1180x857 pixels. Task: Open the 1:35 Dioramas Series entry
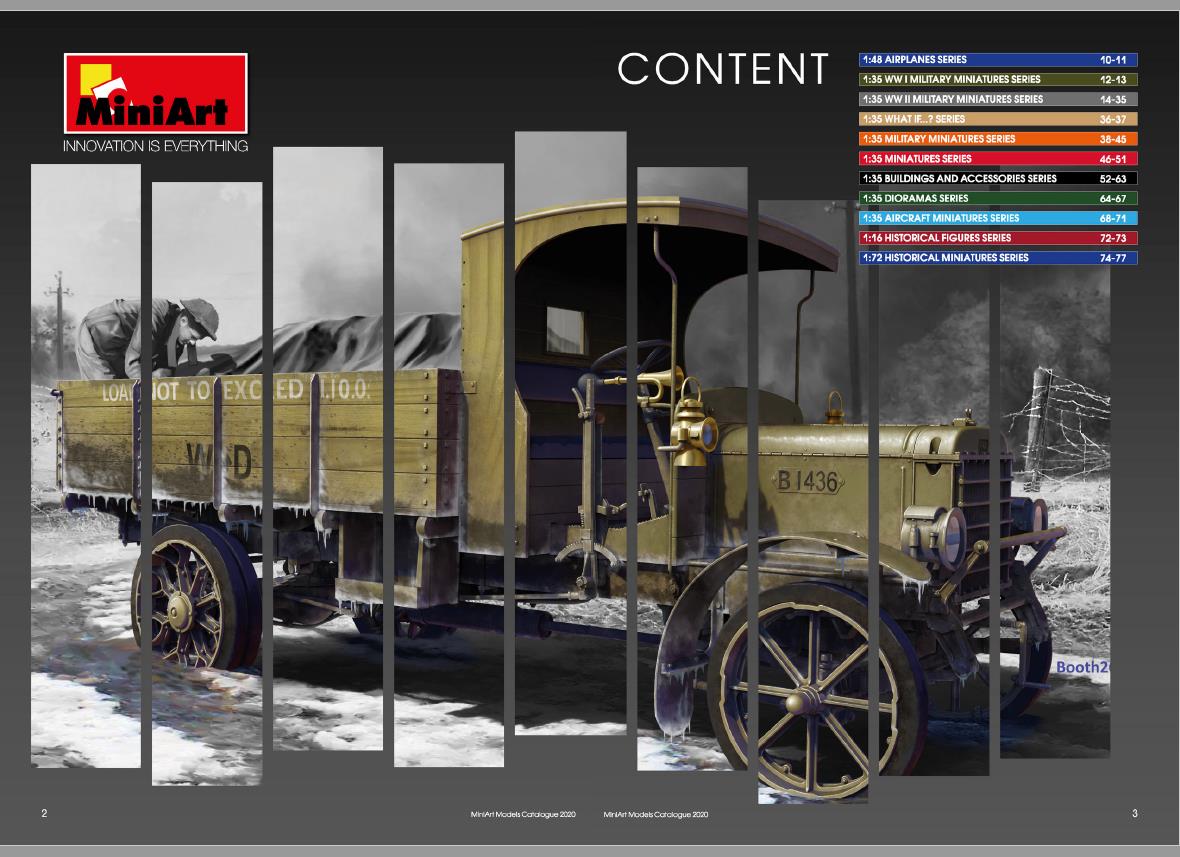[x=998, y=198]
